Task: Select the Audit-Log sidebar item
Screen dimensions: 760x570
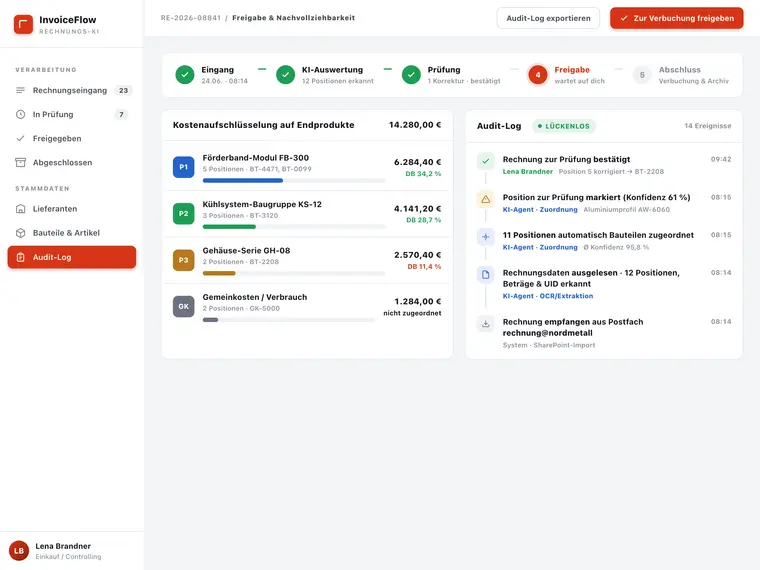Action: pos(72,257)
